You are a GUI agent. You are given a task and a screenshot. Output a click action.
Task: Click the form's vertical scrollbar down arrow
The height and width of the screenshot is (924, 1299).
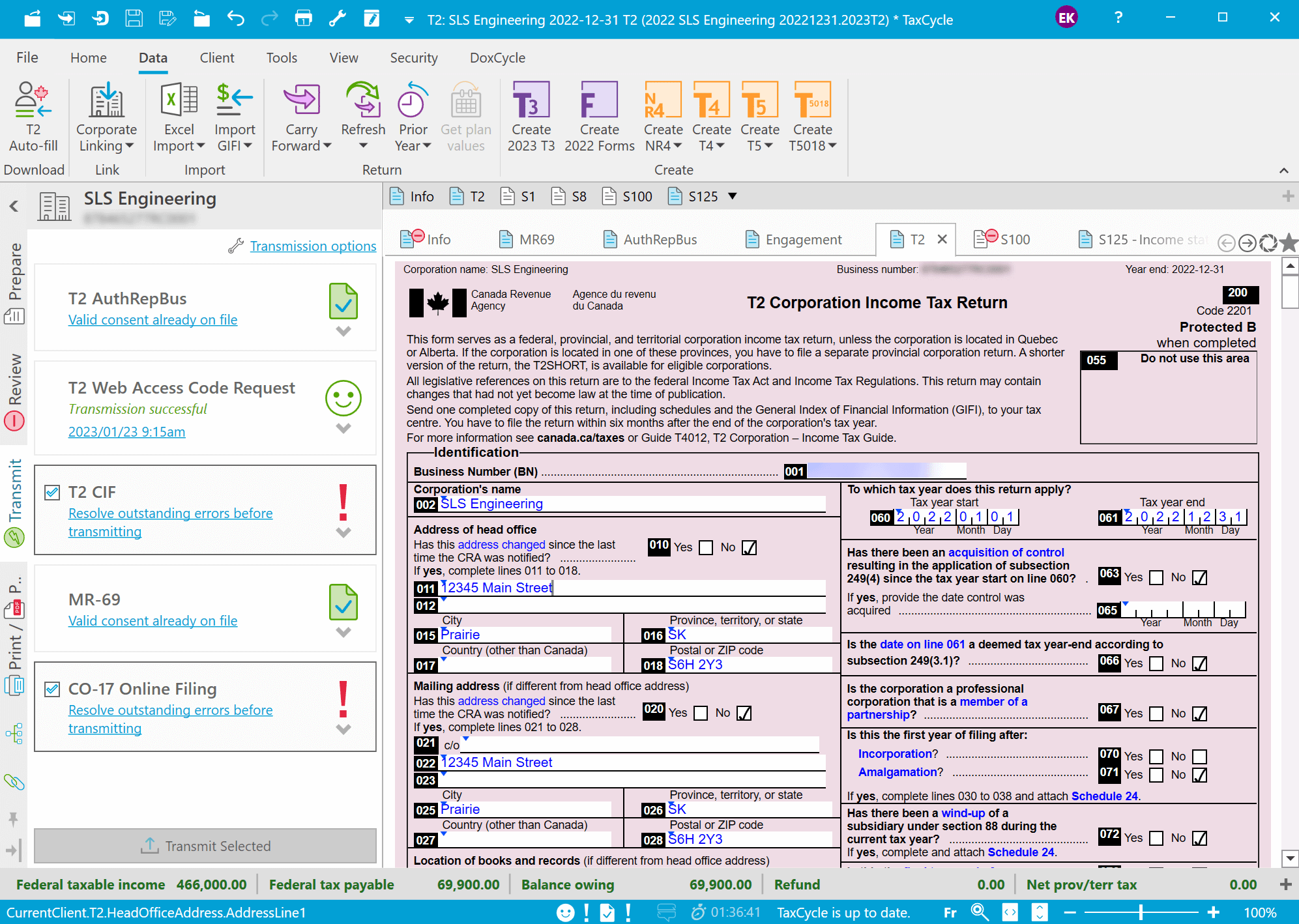coord(1290,858)
